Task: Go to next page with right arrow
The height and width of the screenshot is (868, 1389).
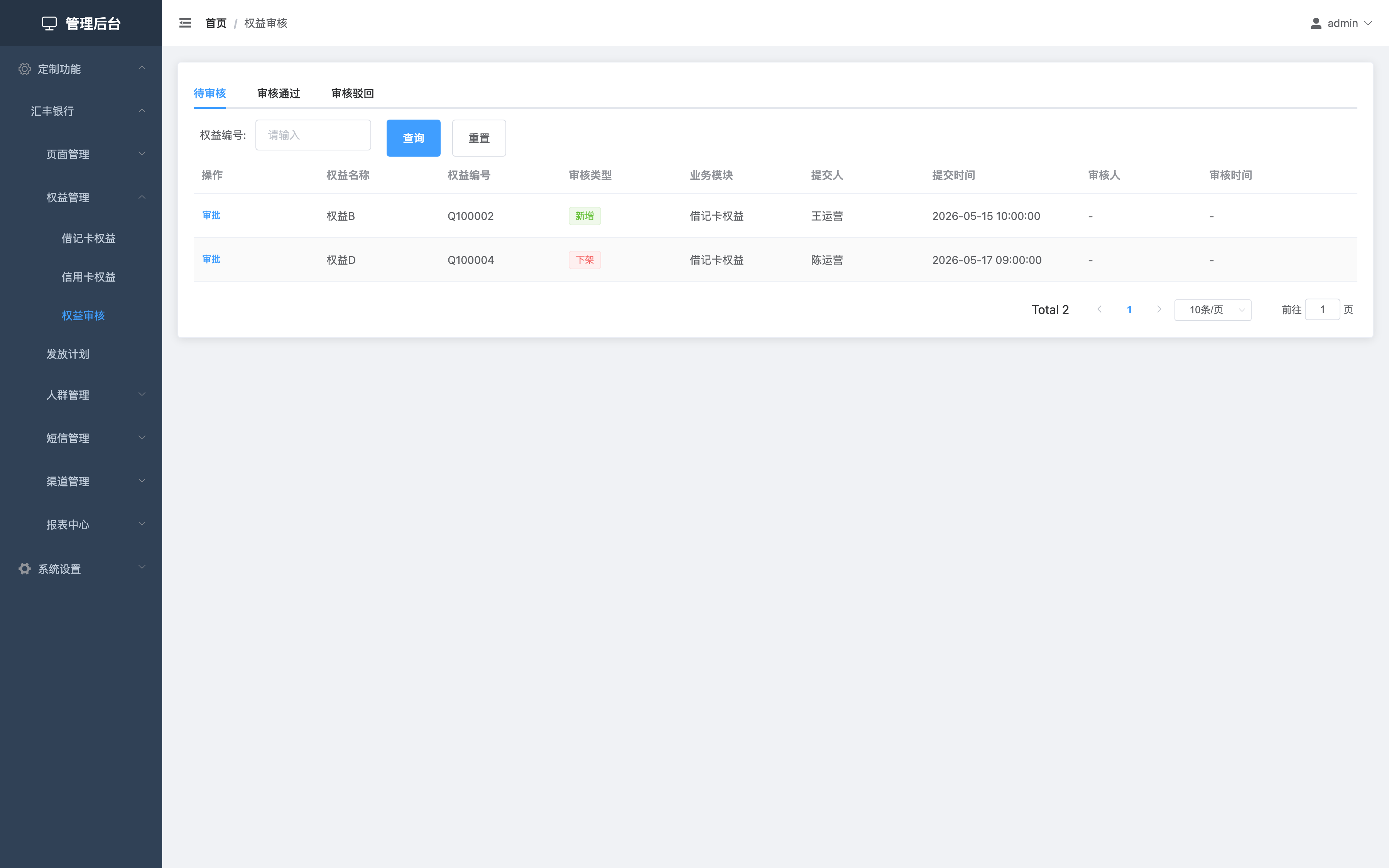Action: pos(1159,309)
